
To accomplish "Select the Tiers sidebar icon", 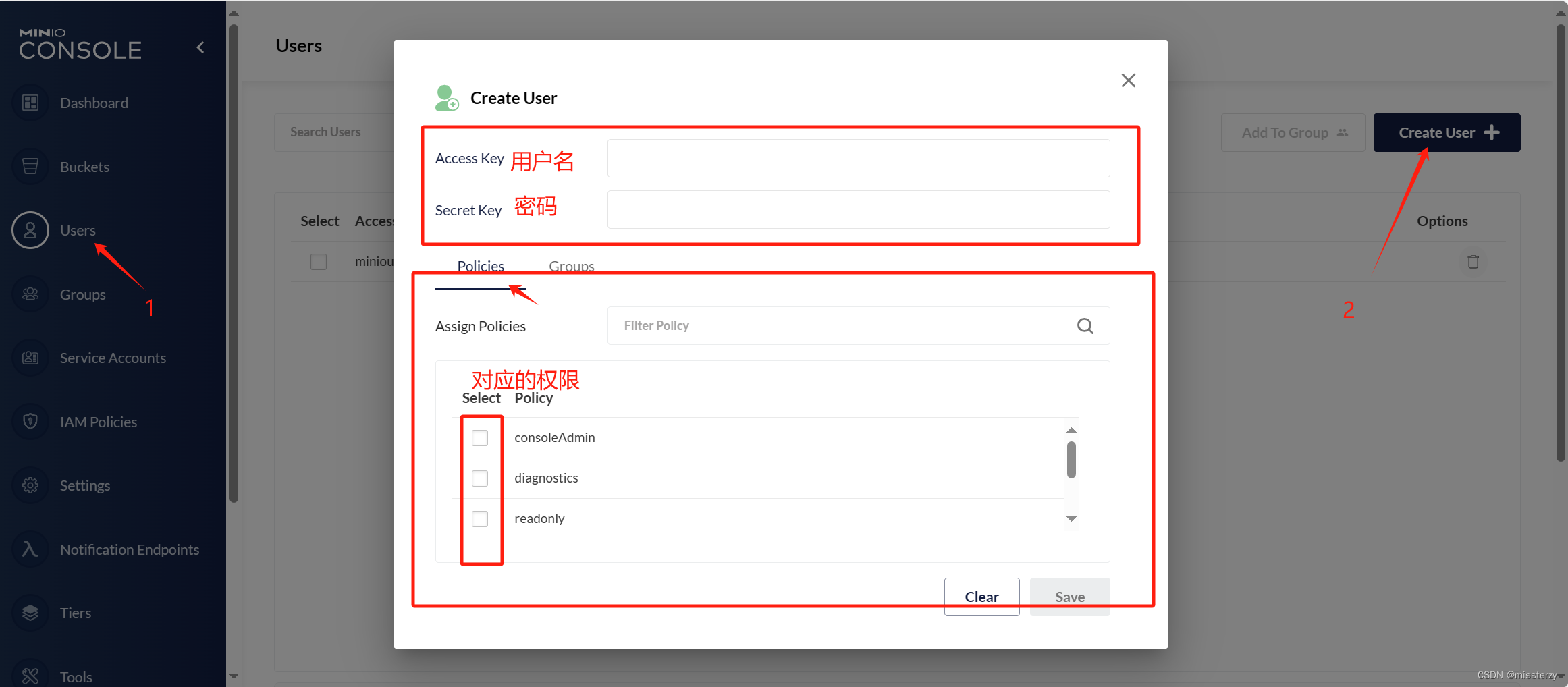I will [x=30, y=612].
